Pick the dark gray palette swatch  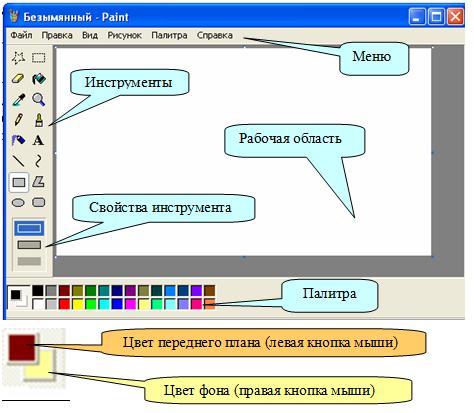click(51, 291)
